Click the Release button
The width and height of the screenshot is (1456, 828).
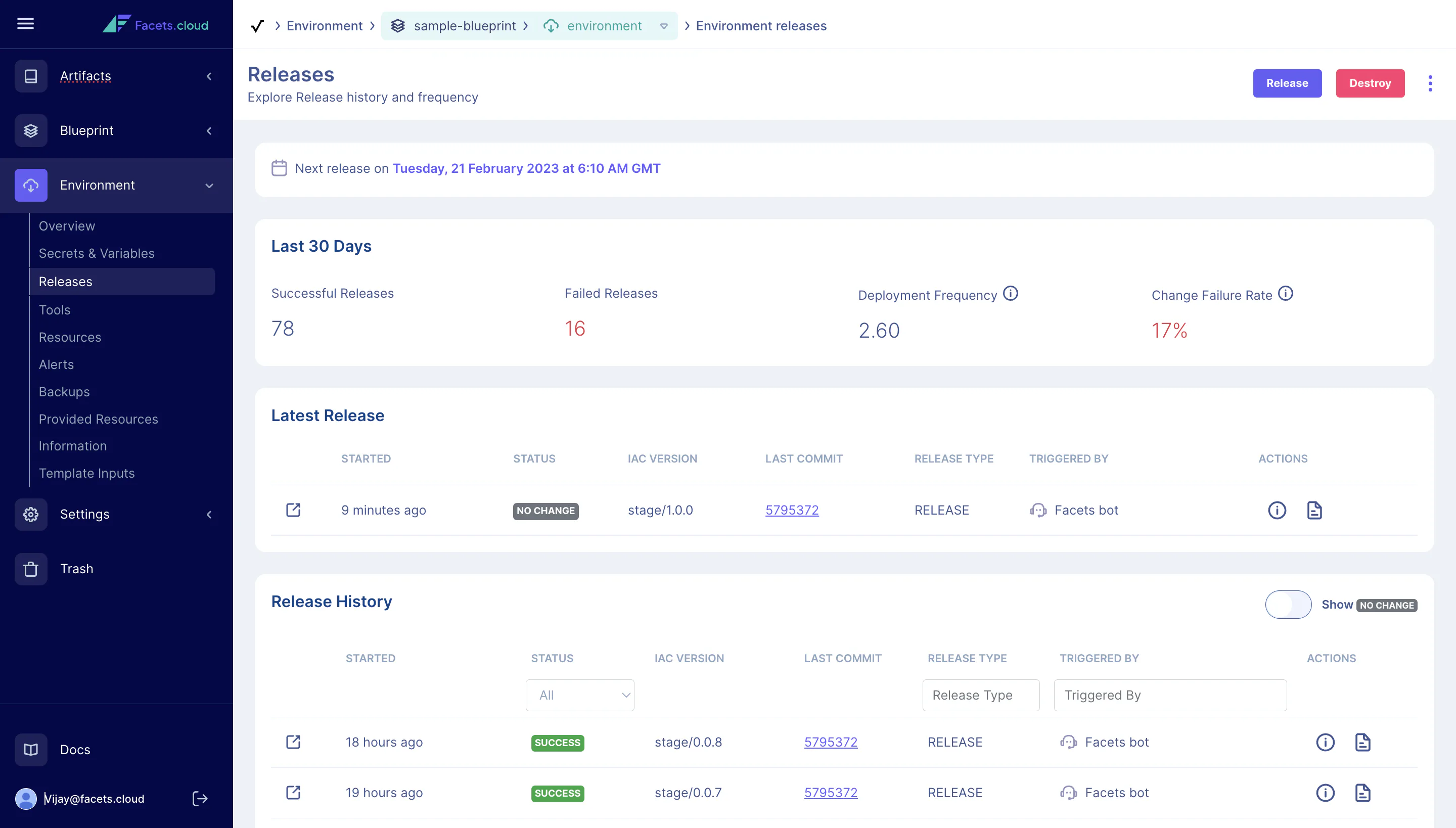(1287, 83)
